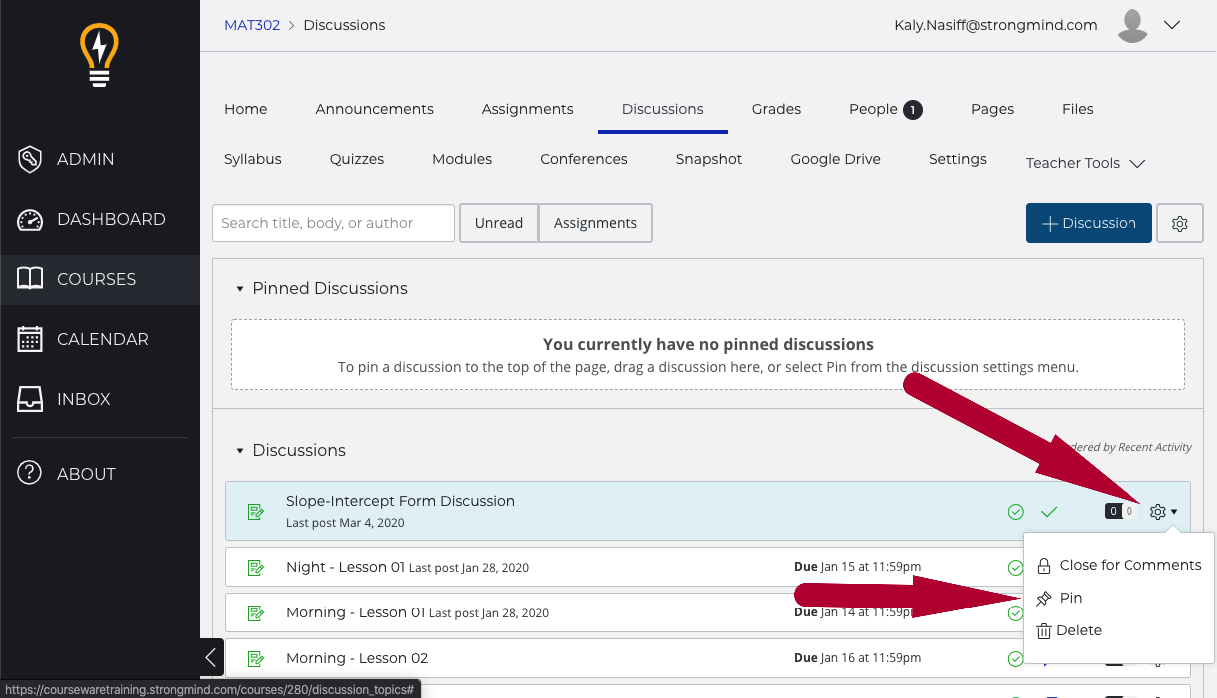Switch to the Grades tab
Viewport: 1217px width, 698px height.
coord(776,109)
